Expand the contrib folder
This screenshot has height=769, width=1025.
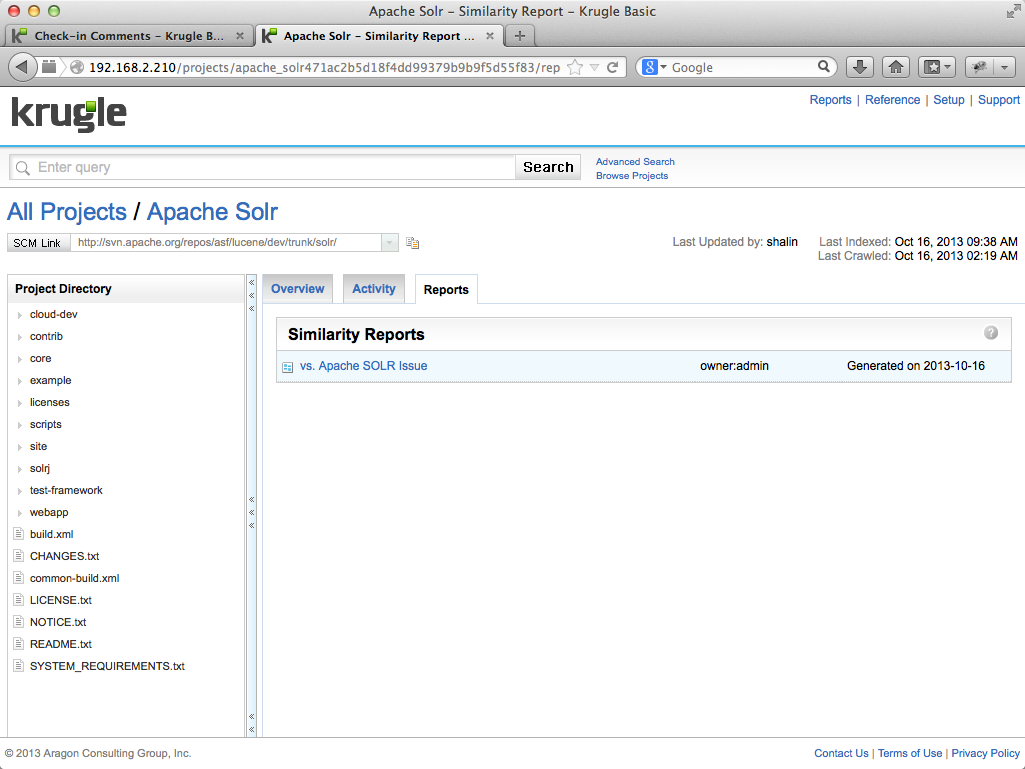20,337
